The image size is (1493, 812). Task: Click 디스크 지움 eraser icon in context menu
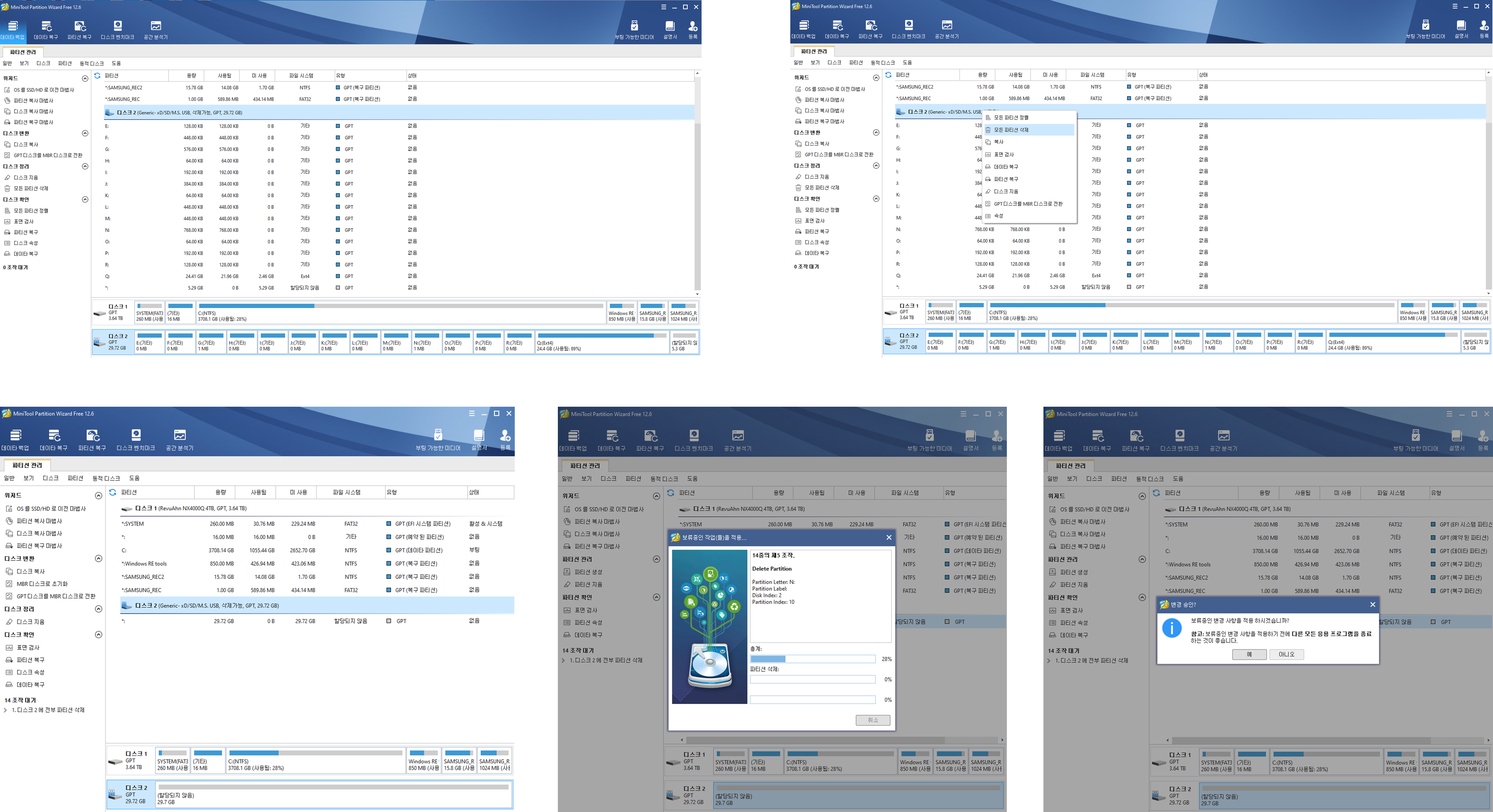click(988, 191)
